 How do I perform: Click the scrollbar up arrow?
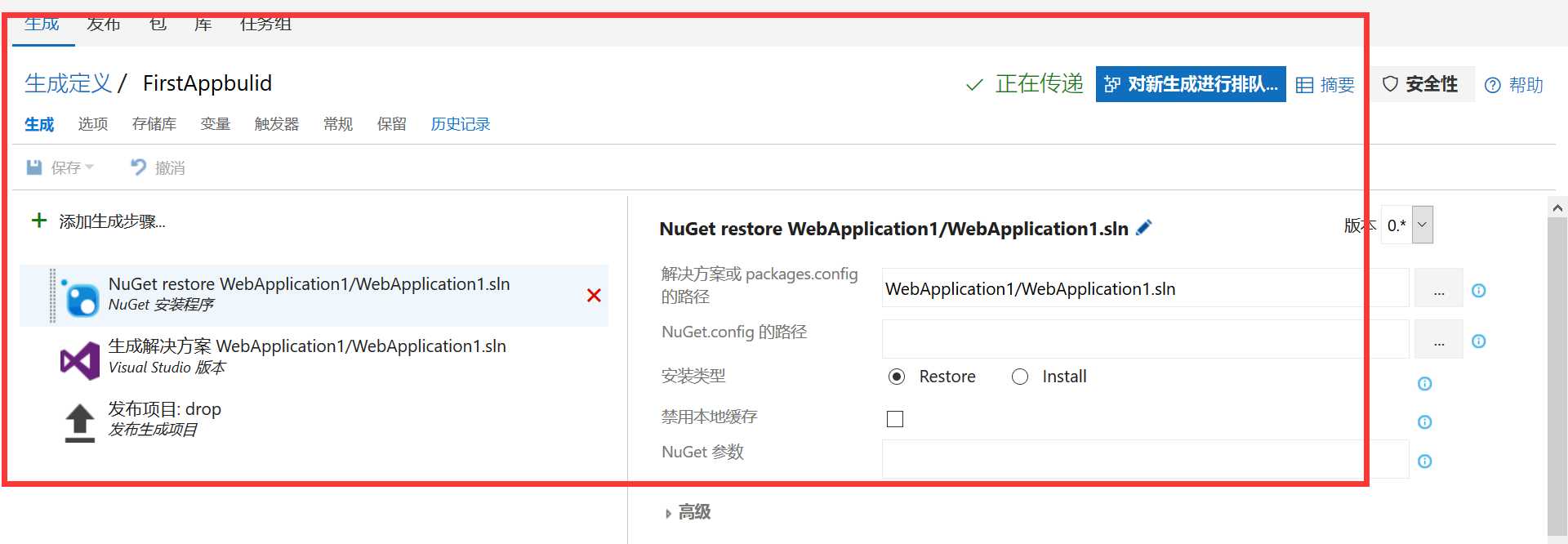(1557, 207)
